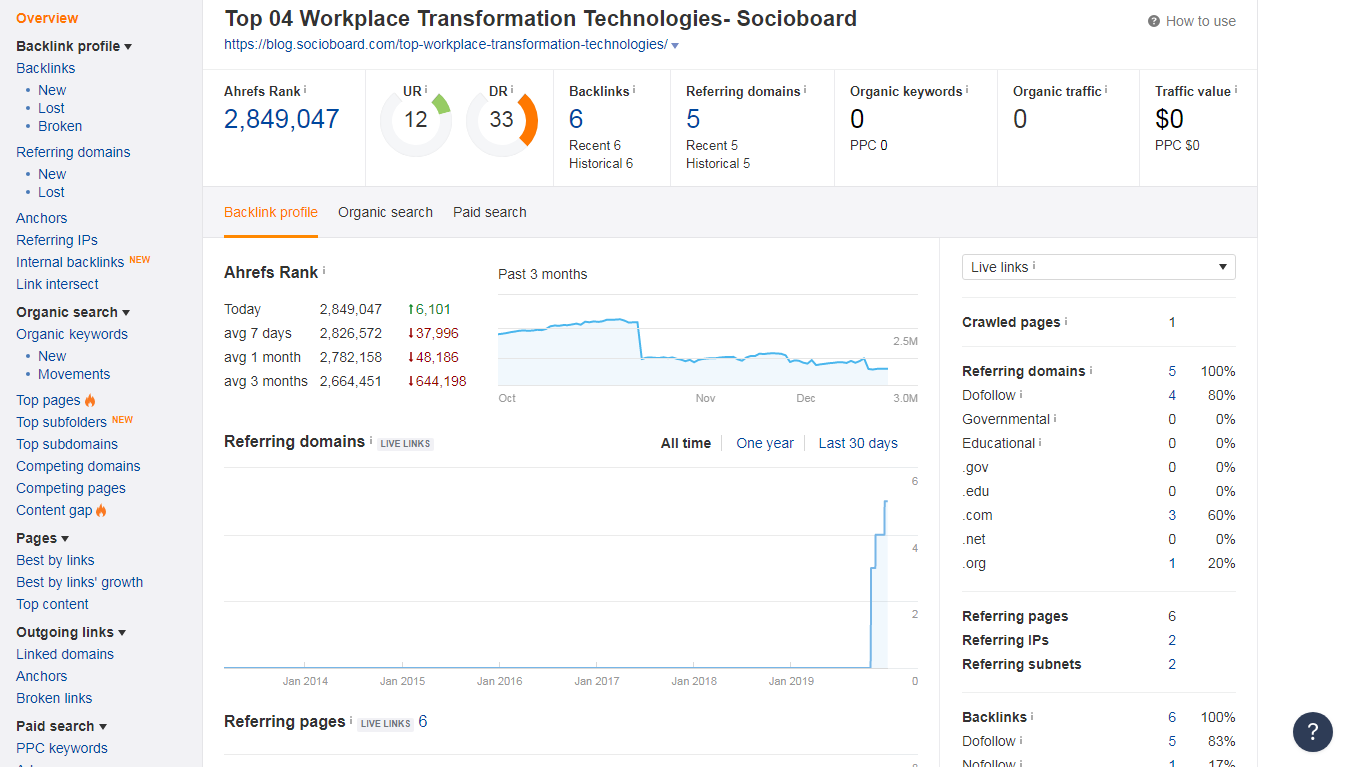This screenshot has height=767, width=1349.
Task: Click the fire icon next to Content gap
Action: [x=101, y=510]
